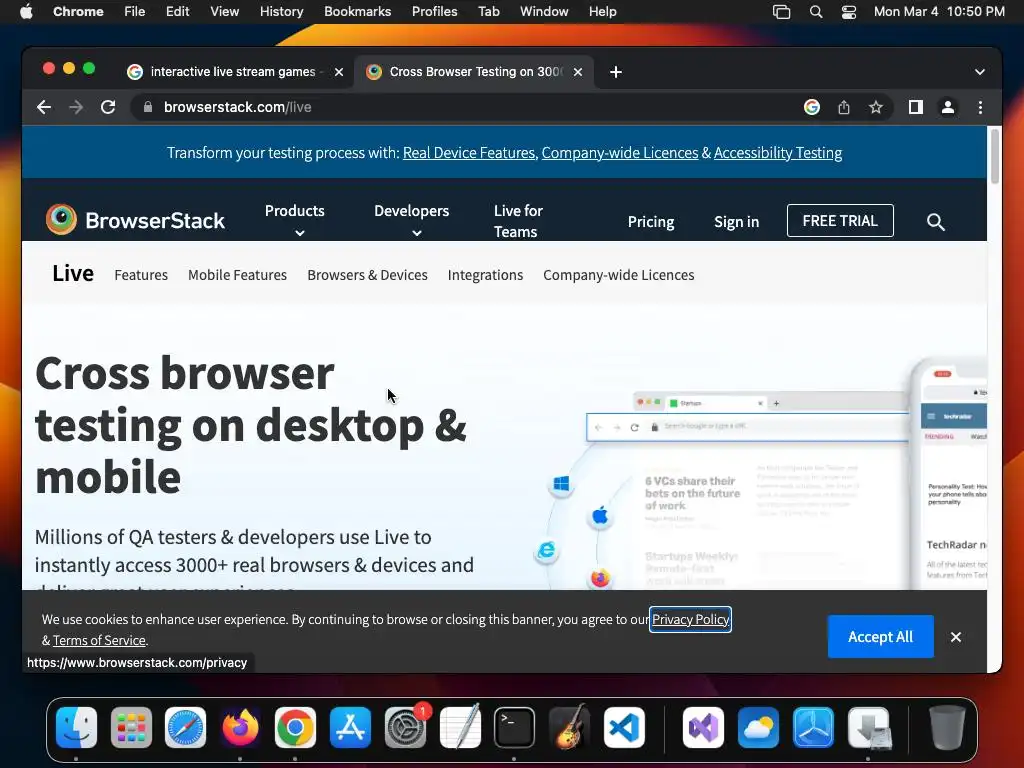The height and width of the screenshot is (768, 1024).
Task: Reload the BrowserStack page
Action: (108, 107)
